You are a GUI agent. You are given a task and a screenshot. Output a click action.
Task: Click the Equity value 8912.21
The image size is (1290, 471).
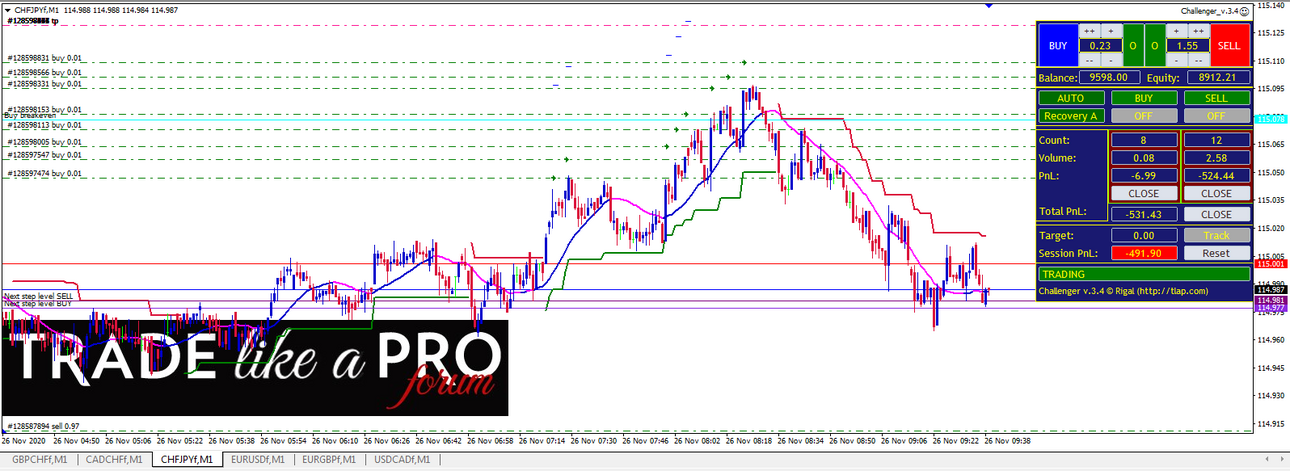point(1218,77)
